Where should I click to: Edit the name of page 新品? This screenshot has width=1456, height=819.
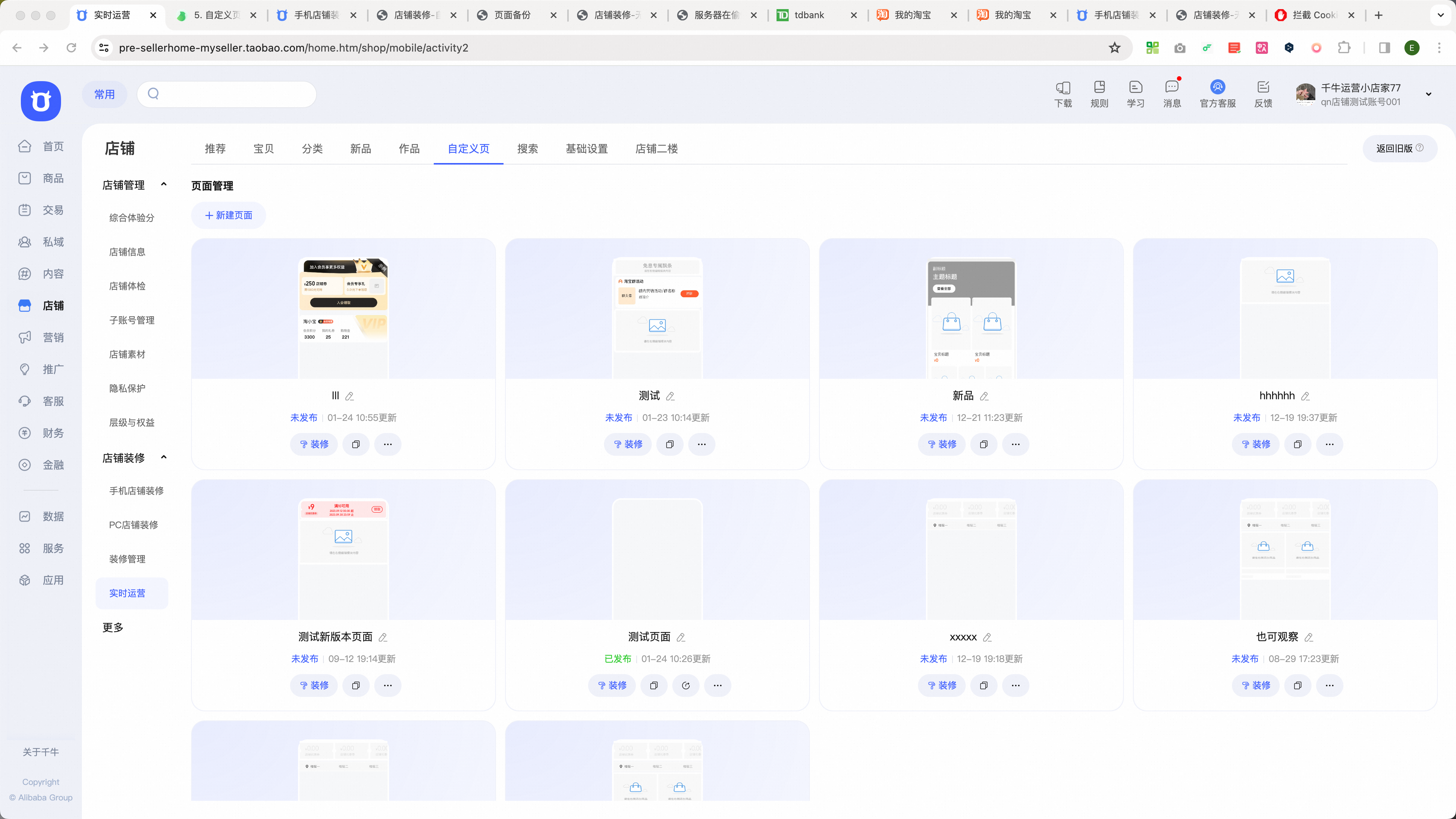(984, 397)
